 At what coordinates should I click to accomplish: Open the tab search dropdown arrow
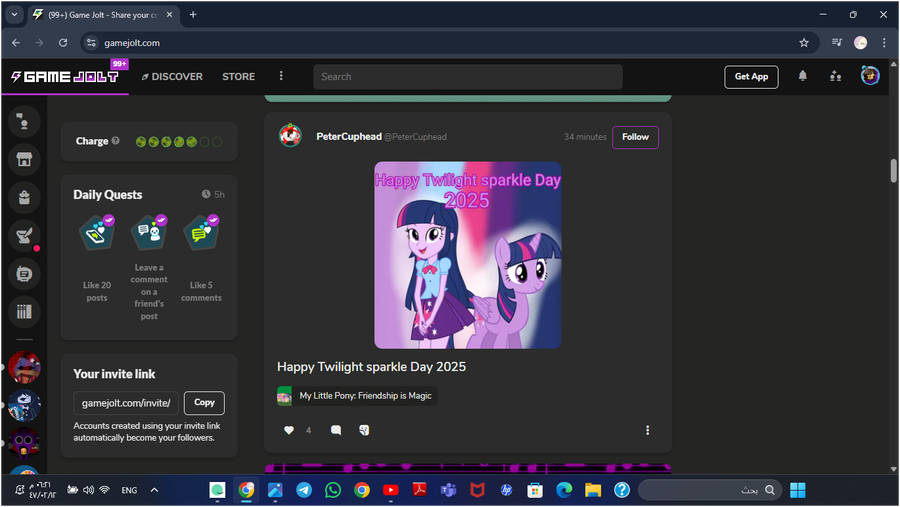(14, 14)
